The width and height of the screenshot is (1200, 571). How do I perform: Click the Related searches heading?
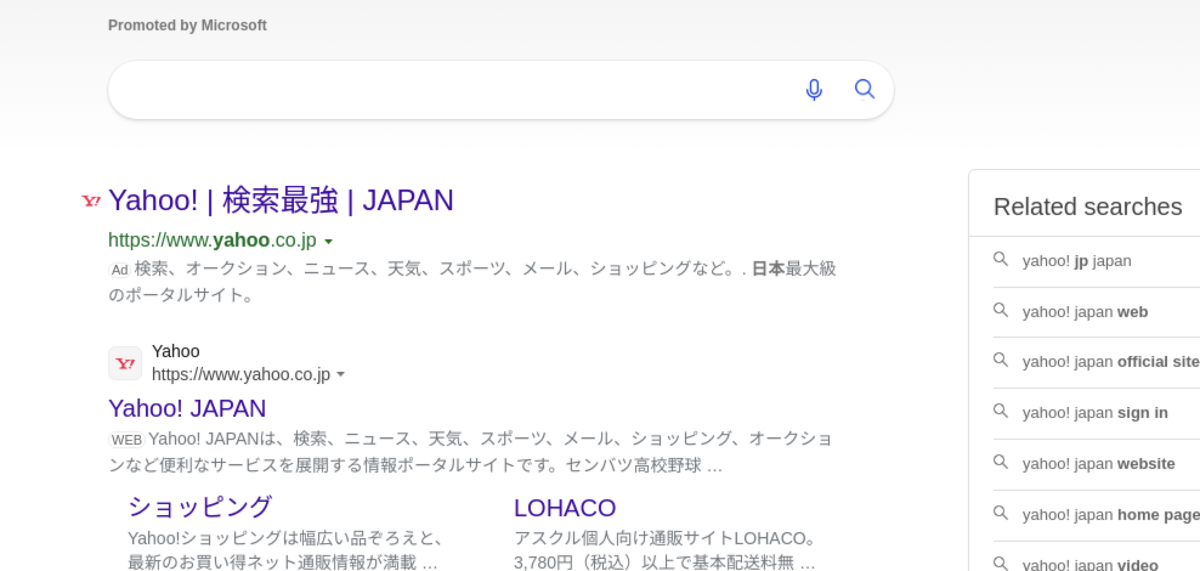pos(1088,207)
